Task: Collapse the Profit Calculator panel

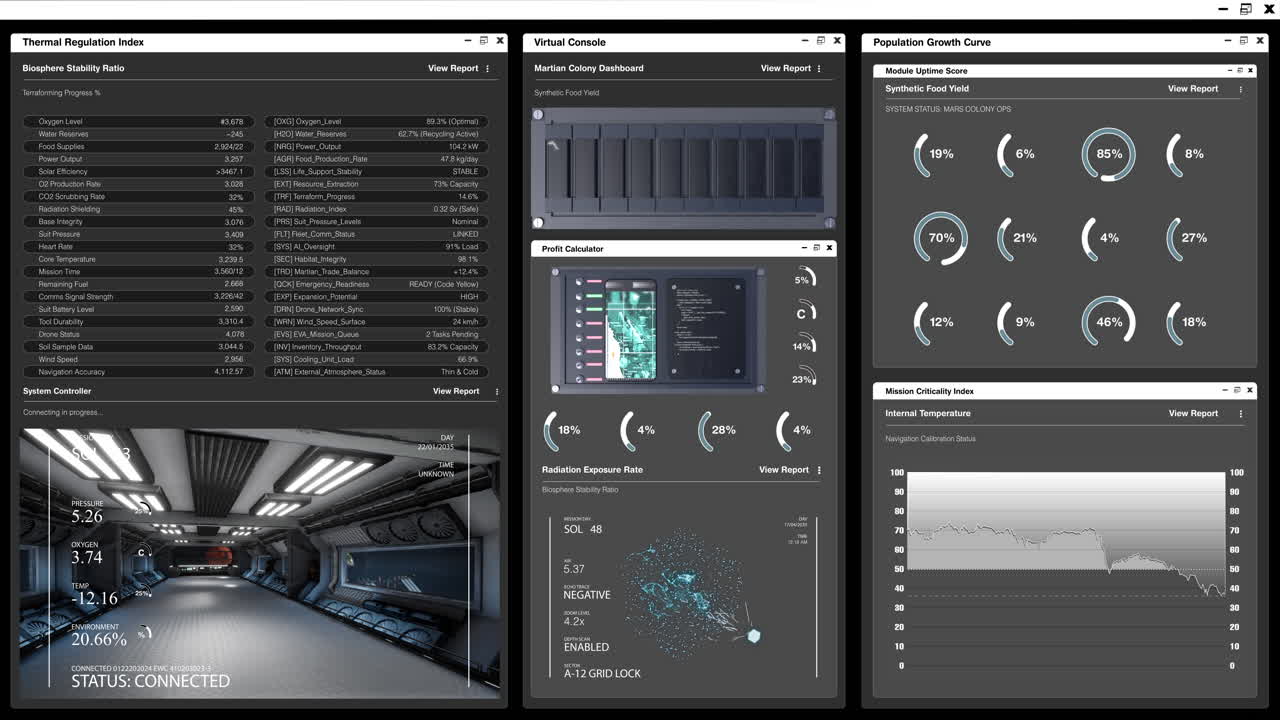Action: tap(804, 248)
